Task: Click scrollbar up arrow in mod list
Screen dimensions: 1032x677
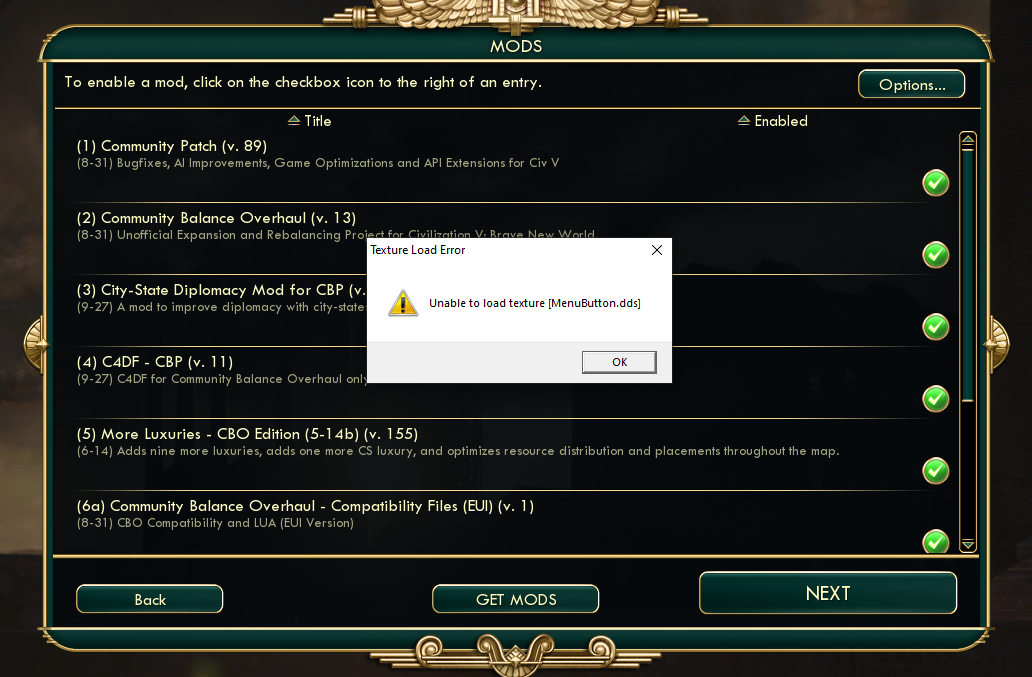Action: [968, 139]
